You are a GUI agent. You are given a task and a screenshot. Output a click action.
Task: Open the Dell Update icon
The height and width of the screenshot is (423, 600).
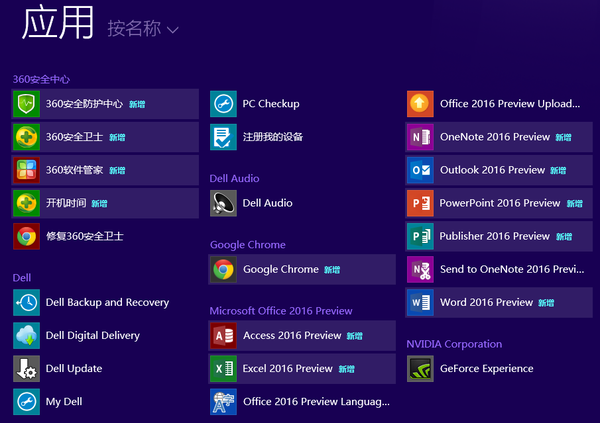point(26,369)
